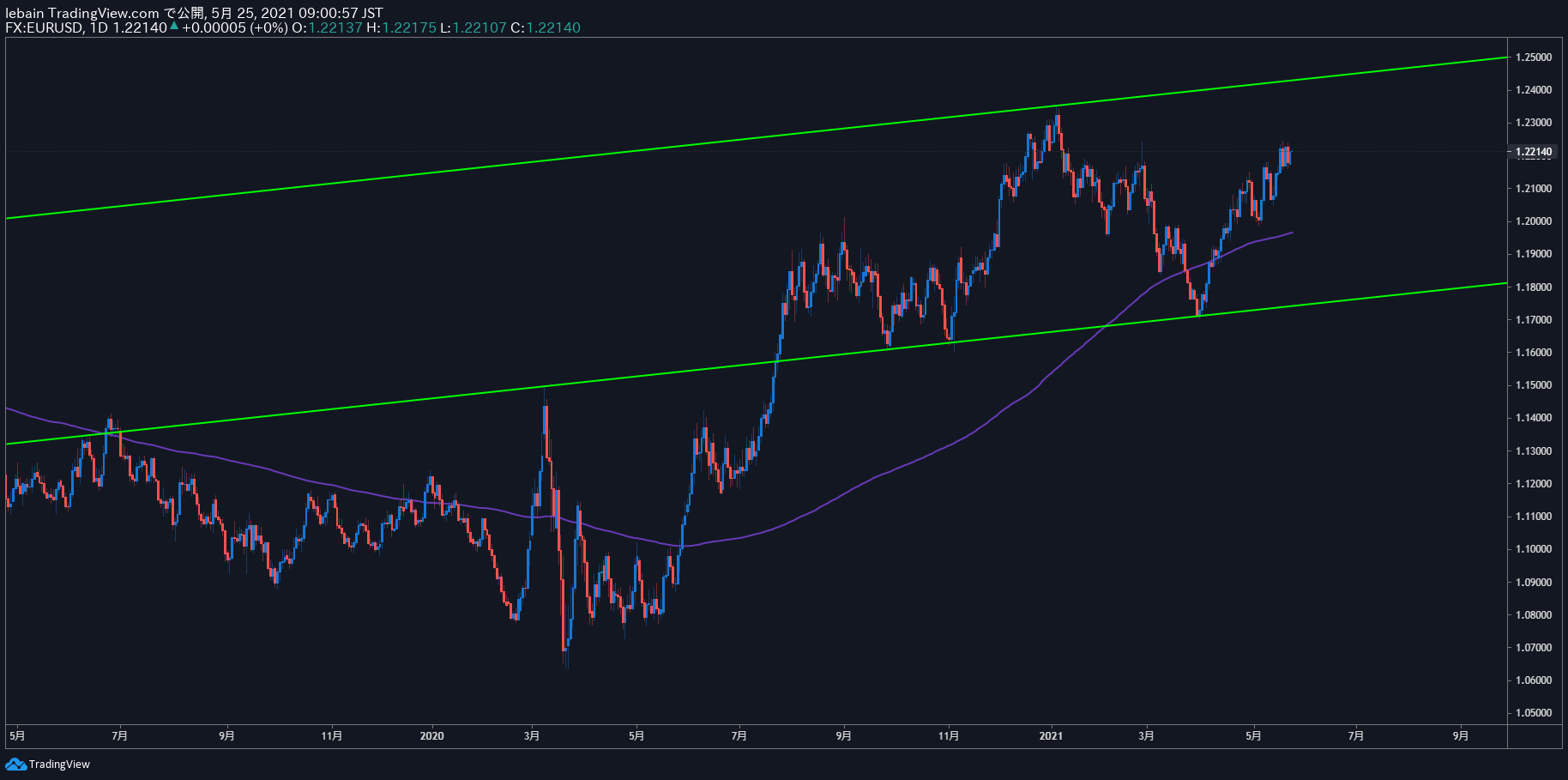Image resolution: width=1568 pixels, height=780 pixels.
Task: Click the 1.13000 price axis label
Action: coord(1534,451)
